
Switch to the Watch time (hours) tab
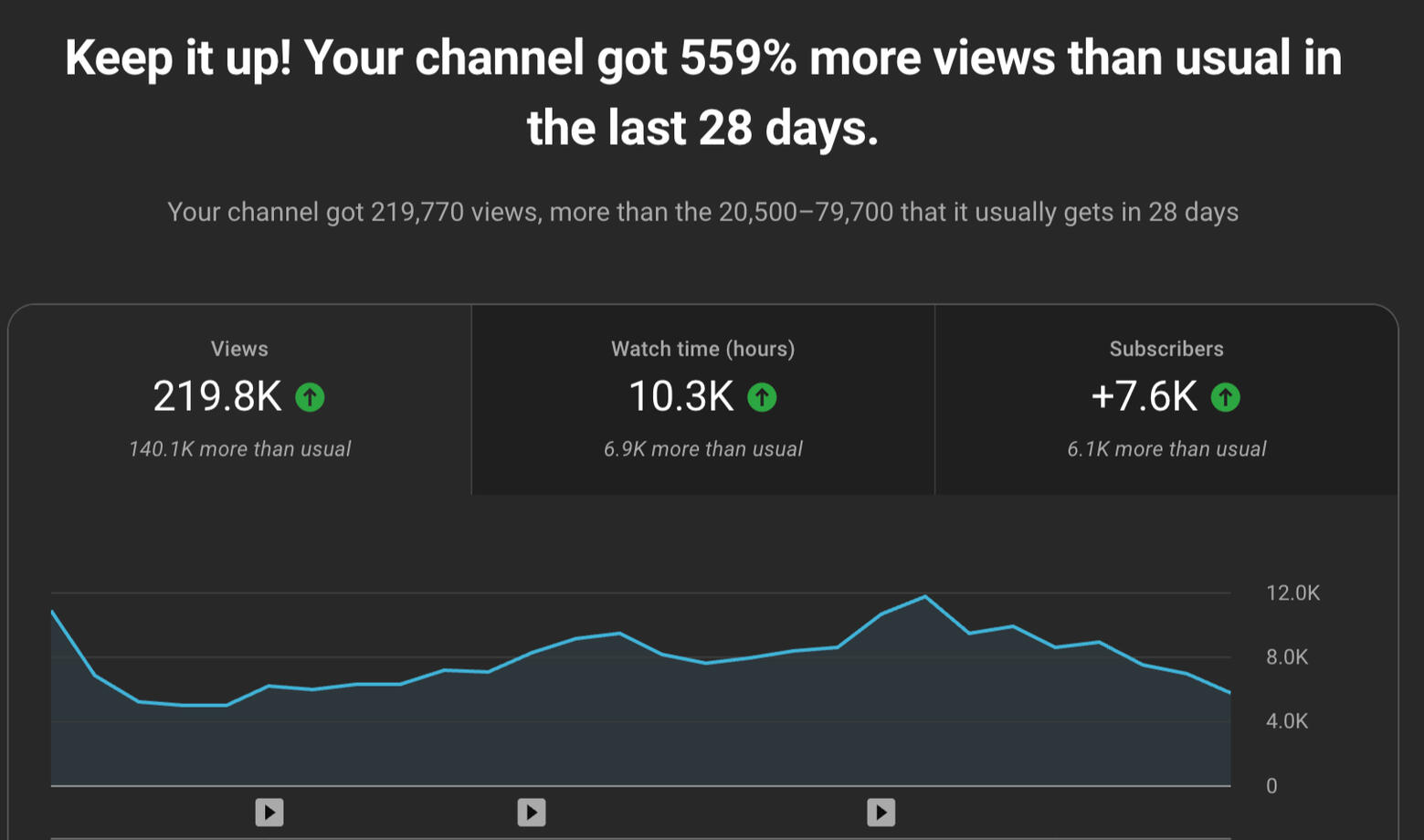702,349
